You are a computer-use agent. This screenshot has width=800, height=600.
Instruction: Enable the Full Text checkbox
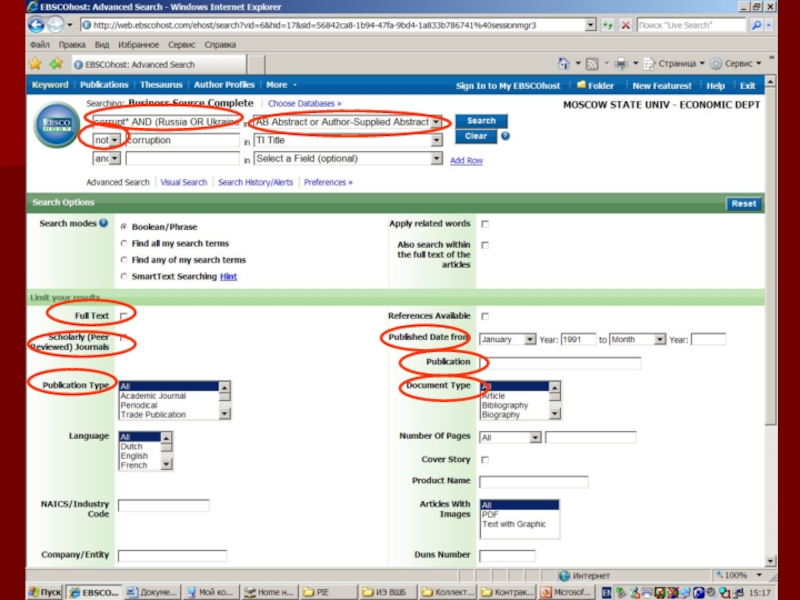[x=123, y=316]
